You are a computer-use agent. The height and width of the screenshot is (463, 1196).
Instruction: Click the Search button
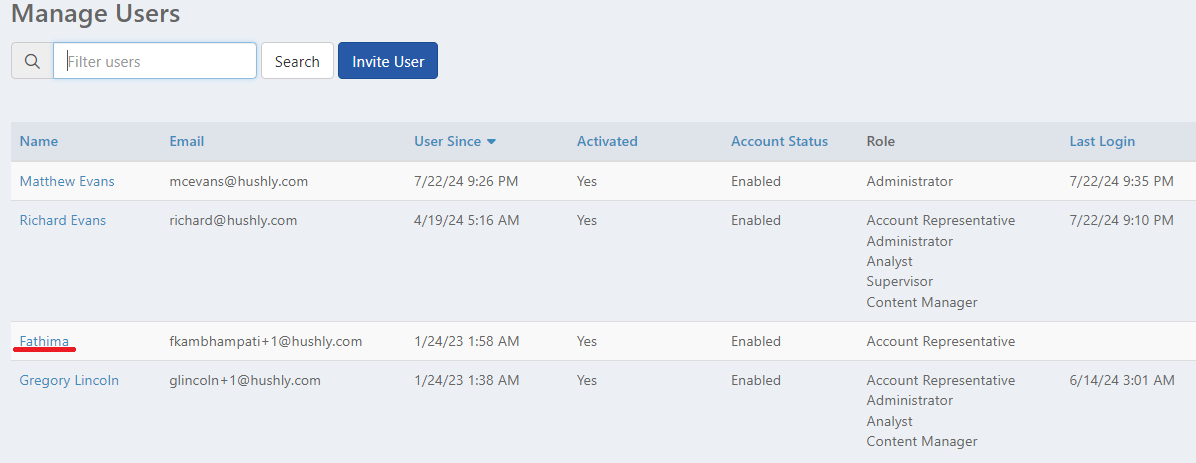click(x=297, y=61)
